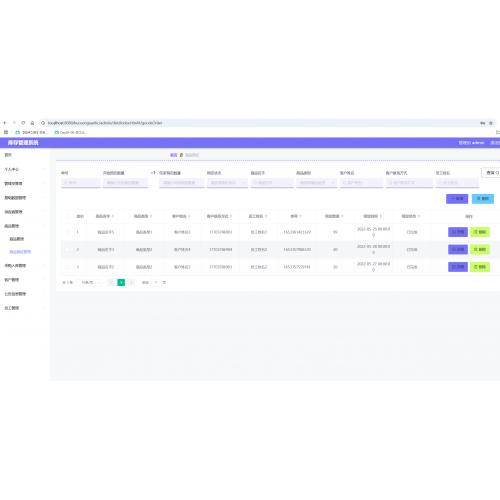
Task: Click the first filter input field
Action: coord(81,183)
